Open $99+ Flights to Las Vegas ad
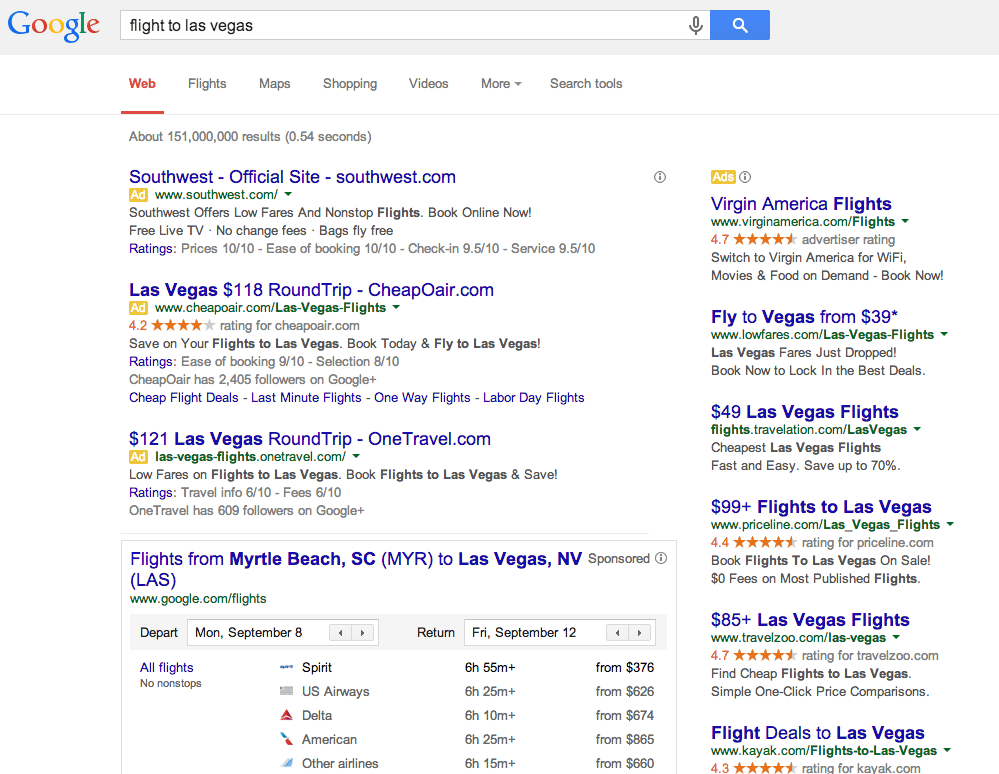The image size is (999, 774). coord(821,506)
